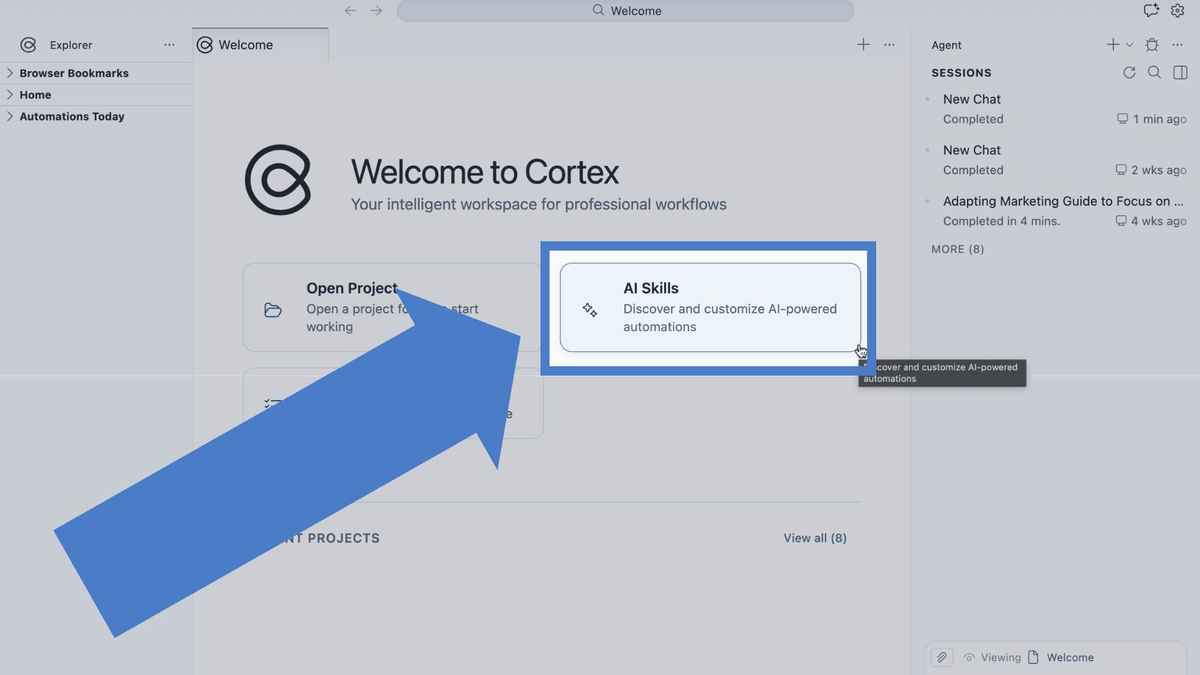Expand the Automations Today section
The image size is (1200, 675).
click(x=10, y=116)
